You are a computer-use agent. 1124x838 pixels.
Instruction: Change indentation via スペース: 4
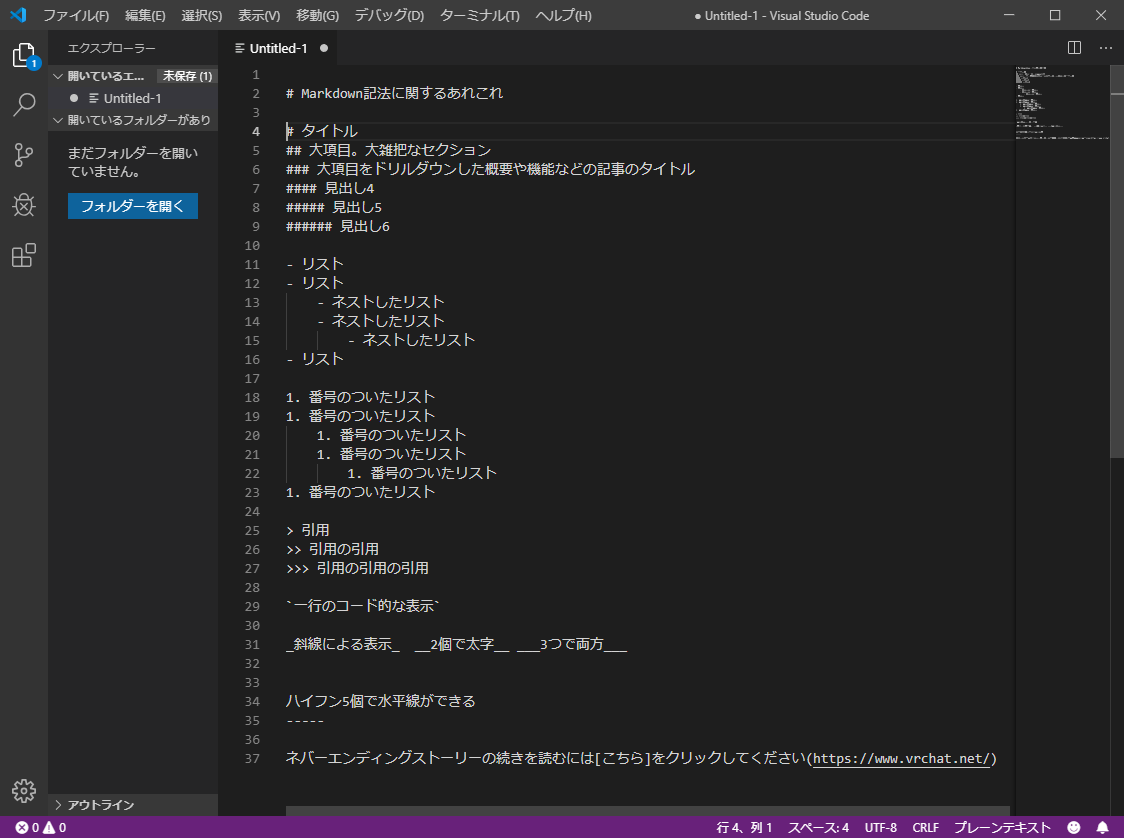point(819,827)
